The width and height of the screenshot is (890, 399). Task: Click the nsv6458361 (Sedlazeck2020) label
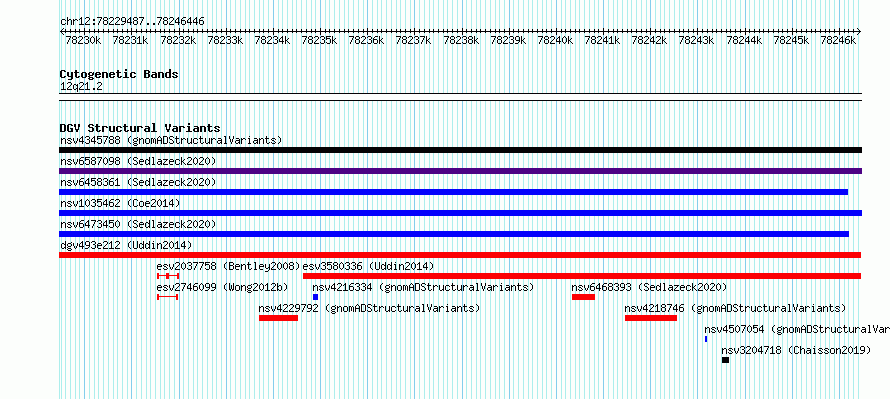[138, 182]
